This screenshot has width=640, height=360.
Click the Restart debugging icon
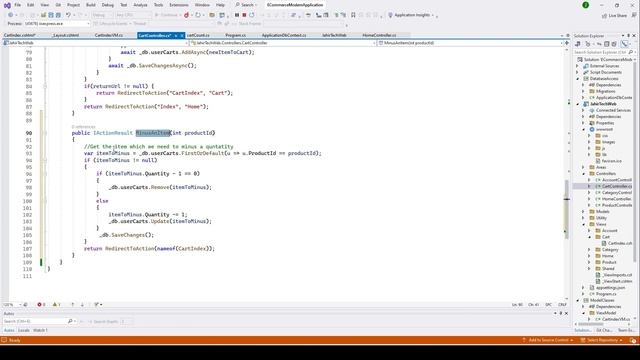point(252,15)
